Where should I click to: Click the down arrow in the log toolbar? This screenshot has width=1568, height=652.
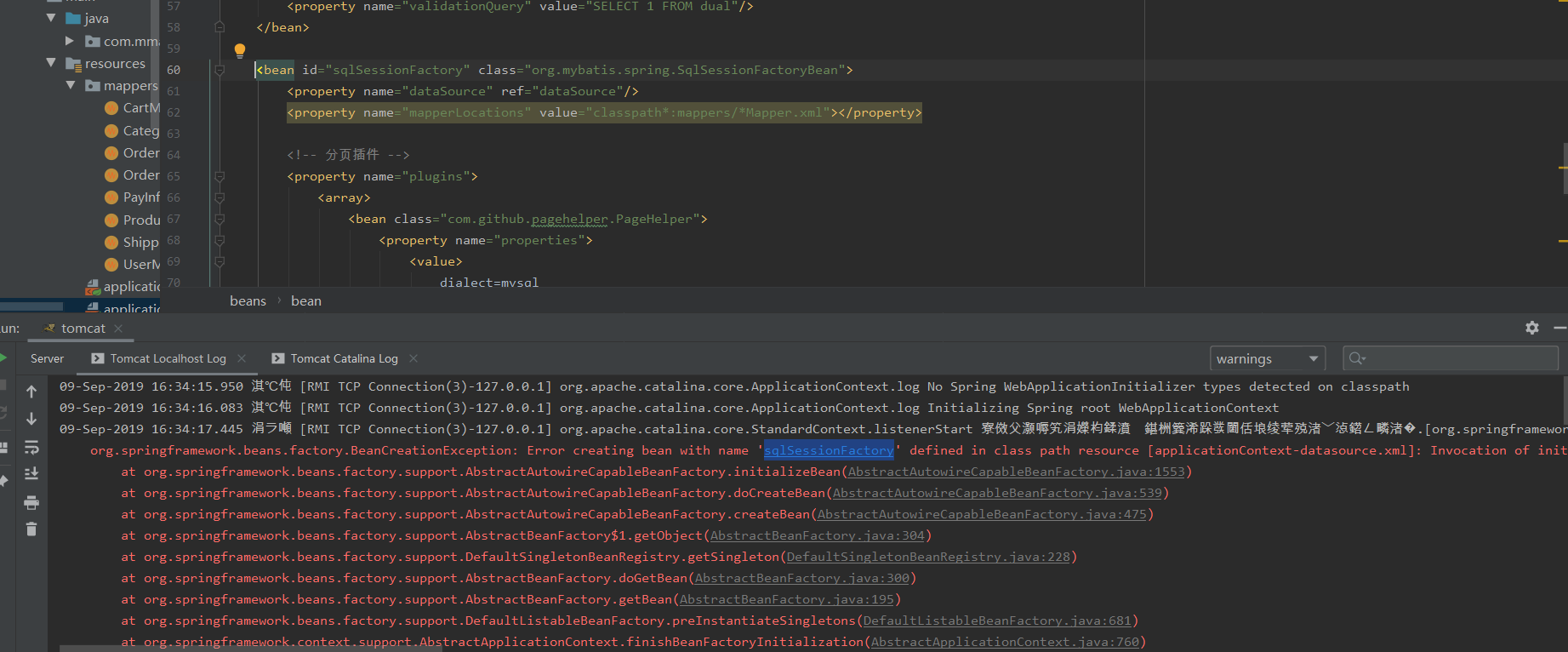[31, 419]
